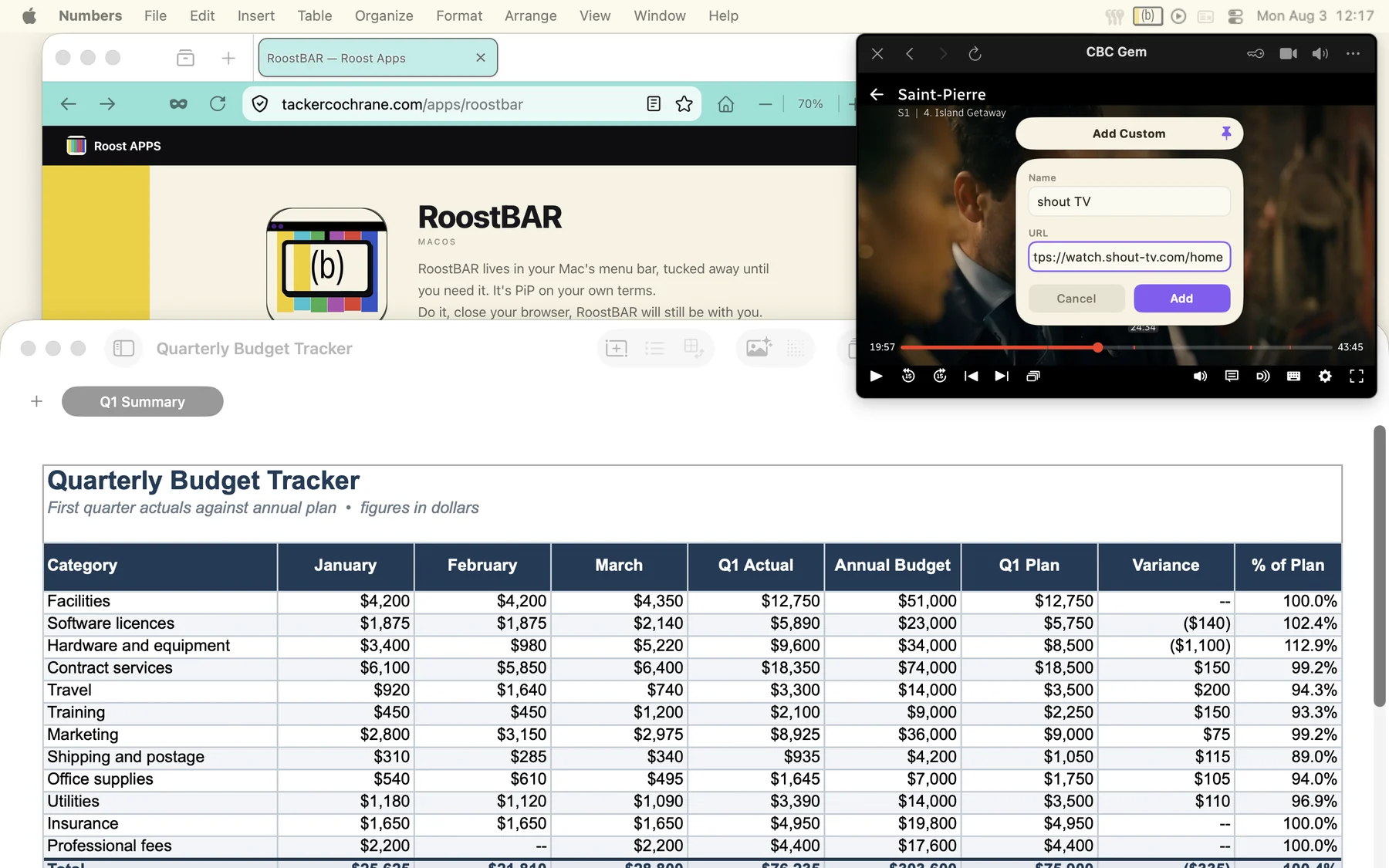Click the shield icon in the address bar
This screenshot has height=868, width=1389.
(x=260, y=103)
